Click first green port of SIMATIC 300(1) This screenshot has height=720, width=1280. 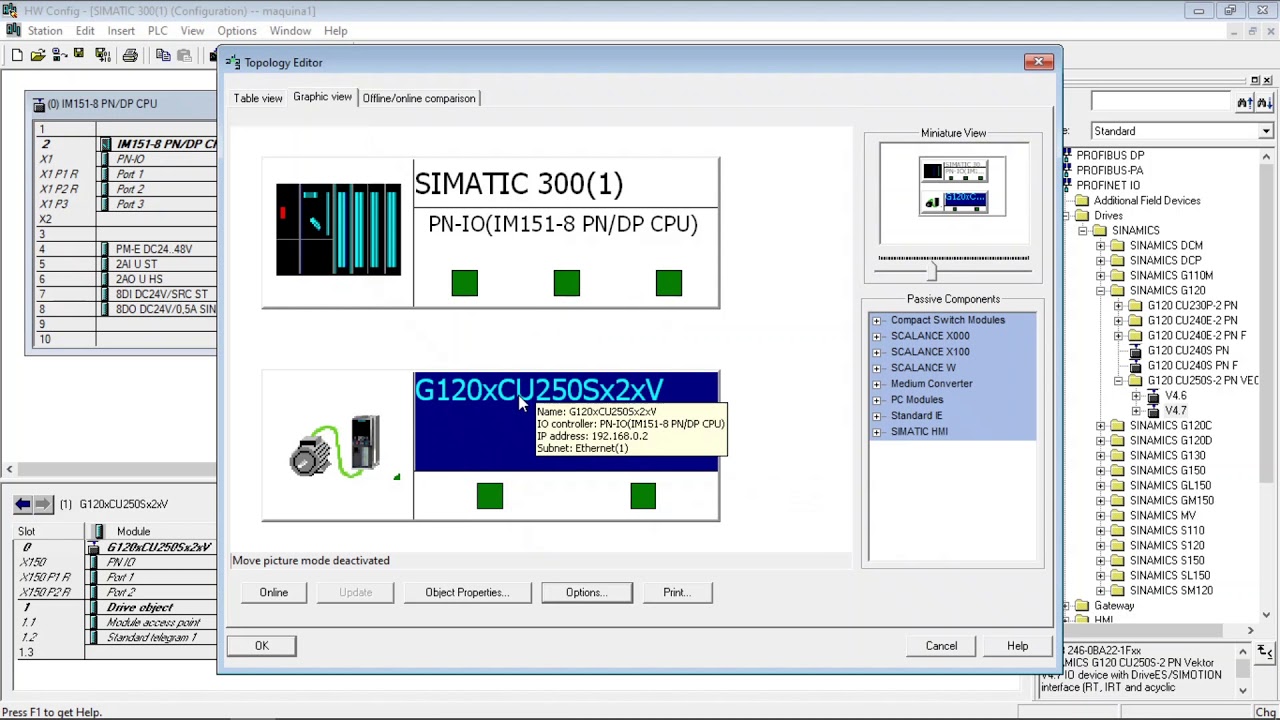tap(464, 283)
